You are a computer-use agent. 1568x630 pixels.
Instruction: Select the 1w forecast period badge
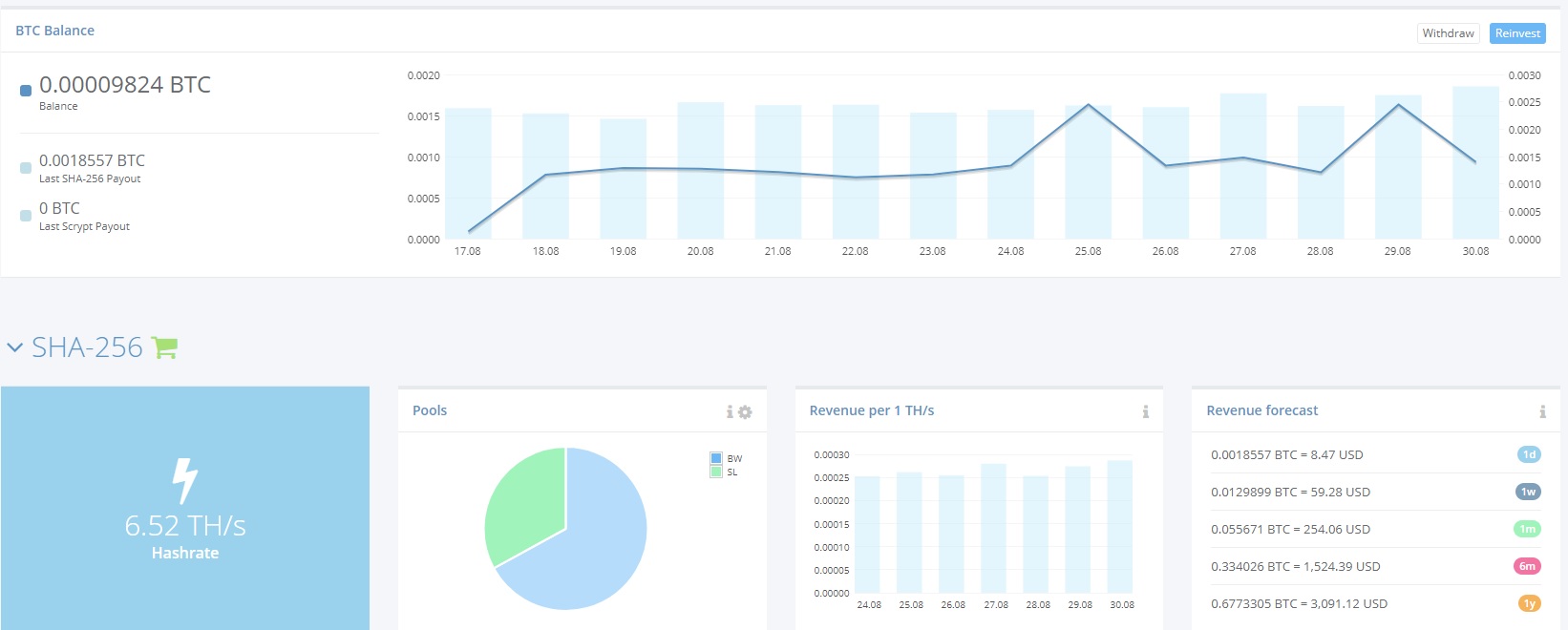1528,493
